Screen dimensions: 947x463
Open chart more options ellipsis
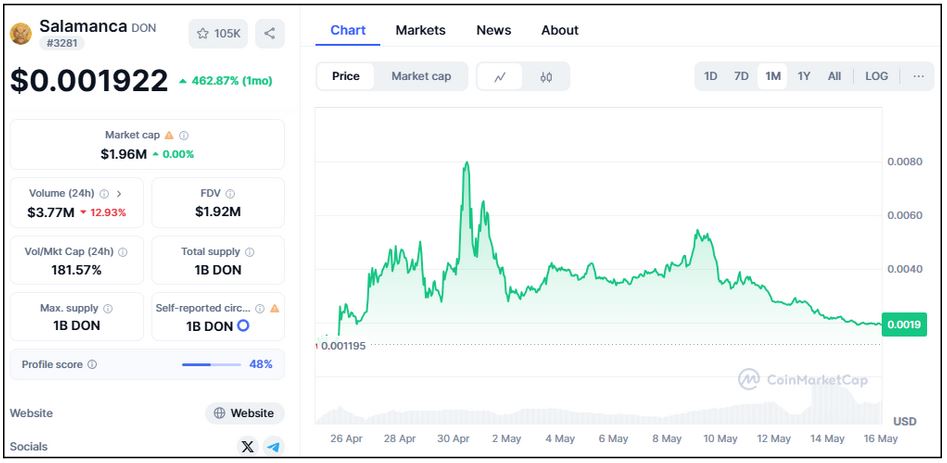point(919,76)
